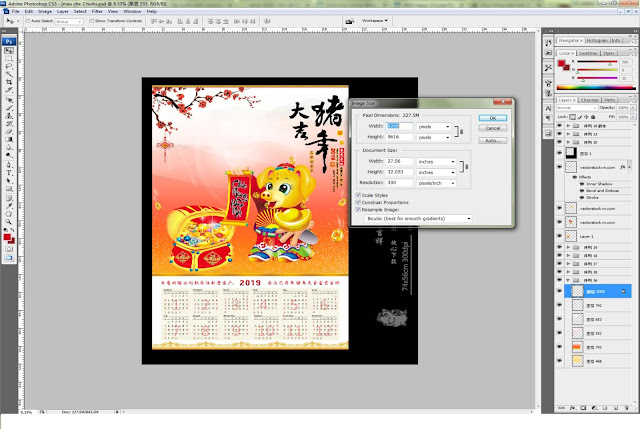
Task: Select the Crop tool
Action: (x=9, y=82)
